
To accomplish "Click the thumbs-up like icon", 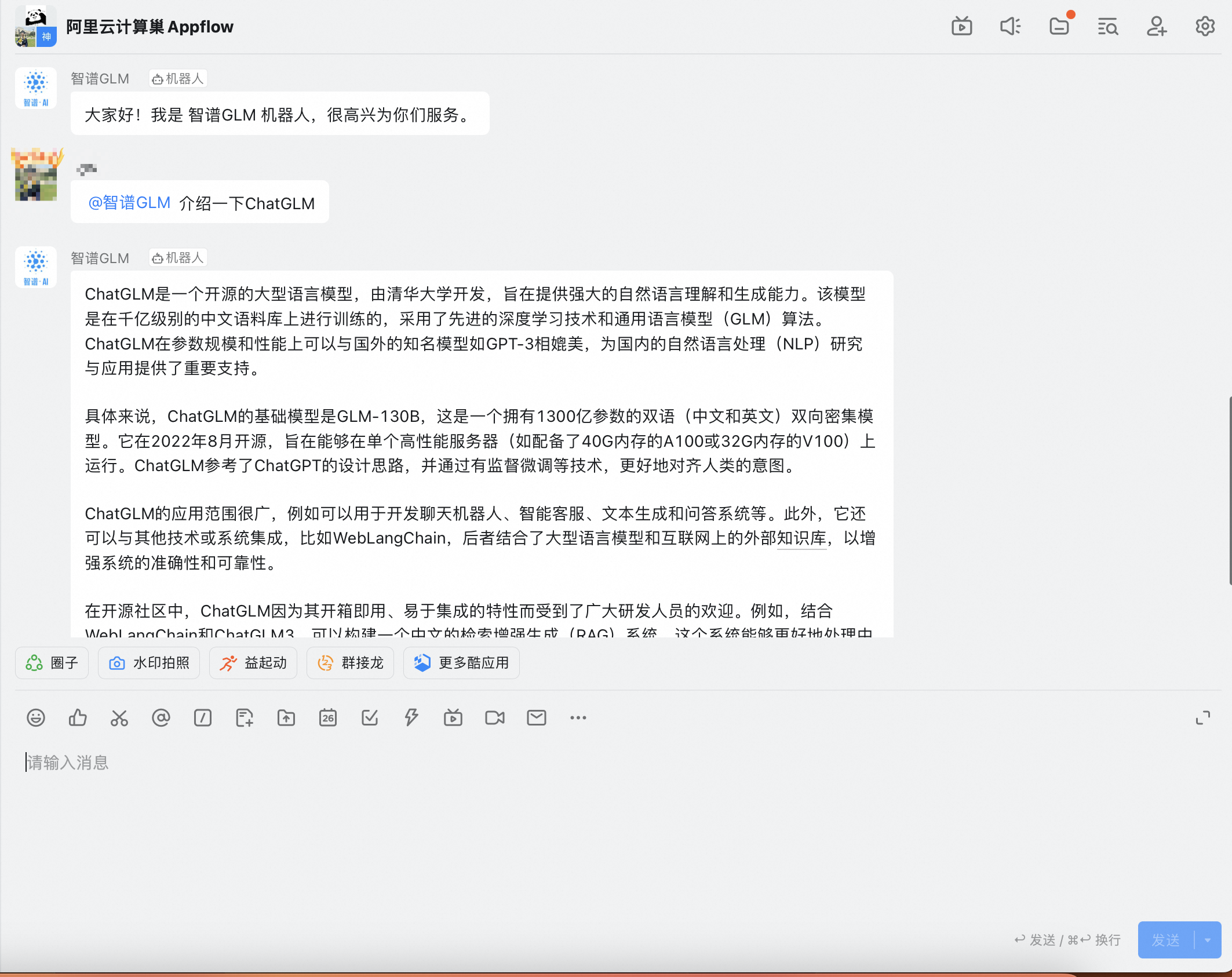I will tap(78, 718).
